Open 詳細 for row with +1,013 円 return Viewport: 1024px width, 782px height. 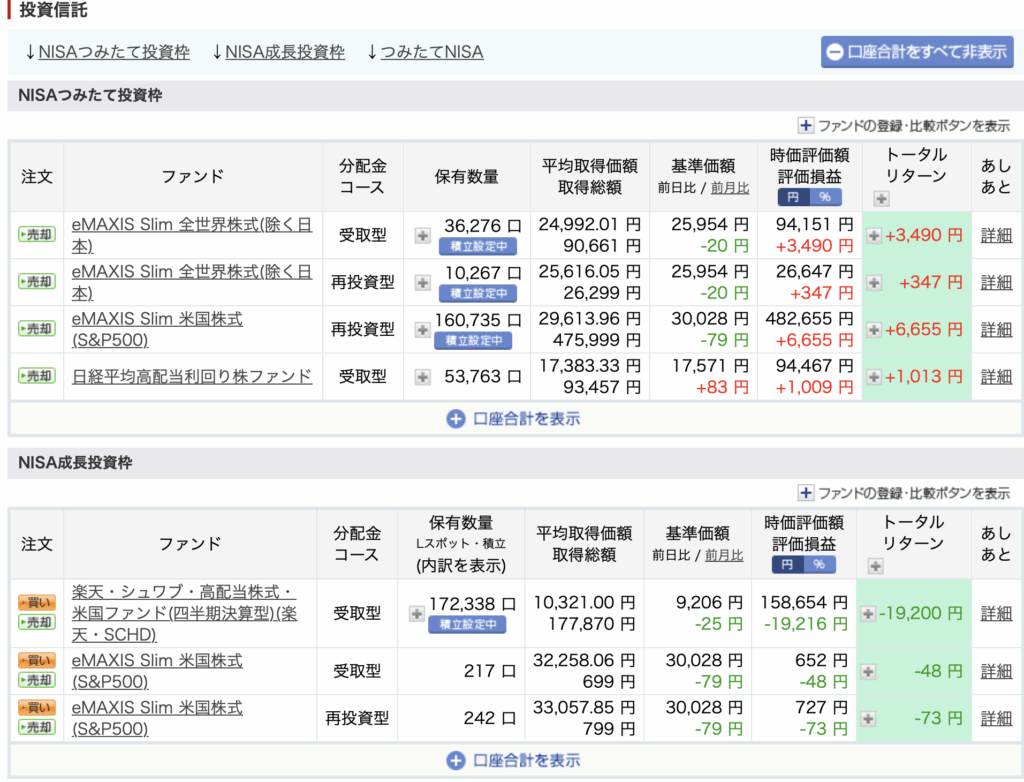tap(996, 376)
